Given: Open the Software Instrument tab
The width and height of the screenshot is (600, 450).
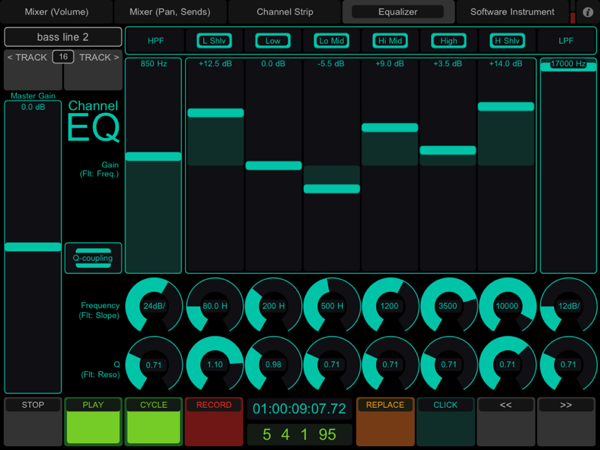Looking at the screenshot, I should (511, 12).
